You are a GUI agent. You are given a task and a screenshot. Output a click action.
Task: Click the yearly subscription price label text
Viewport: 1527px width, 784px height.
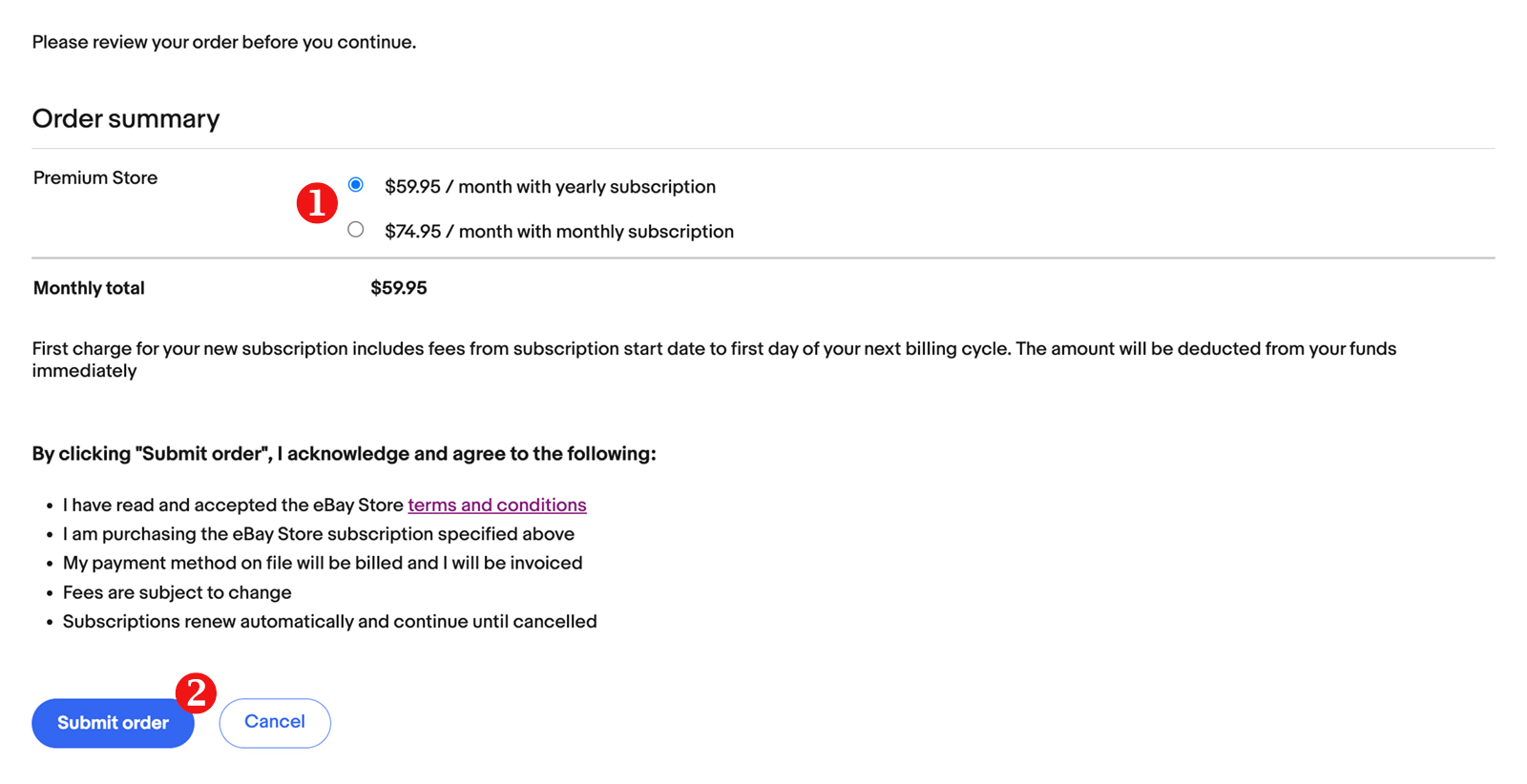pos(550,187)
